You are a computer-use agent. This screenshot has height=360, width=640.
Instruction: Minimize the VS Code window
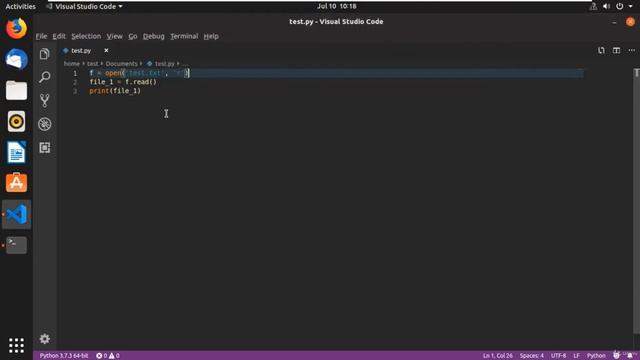click(614, 22)
